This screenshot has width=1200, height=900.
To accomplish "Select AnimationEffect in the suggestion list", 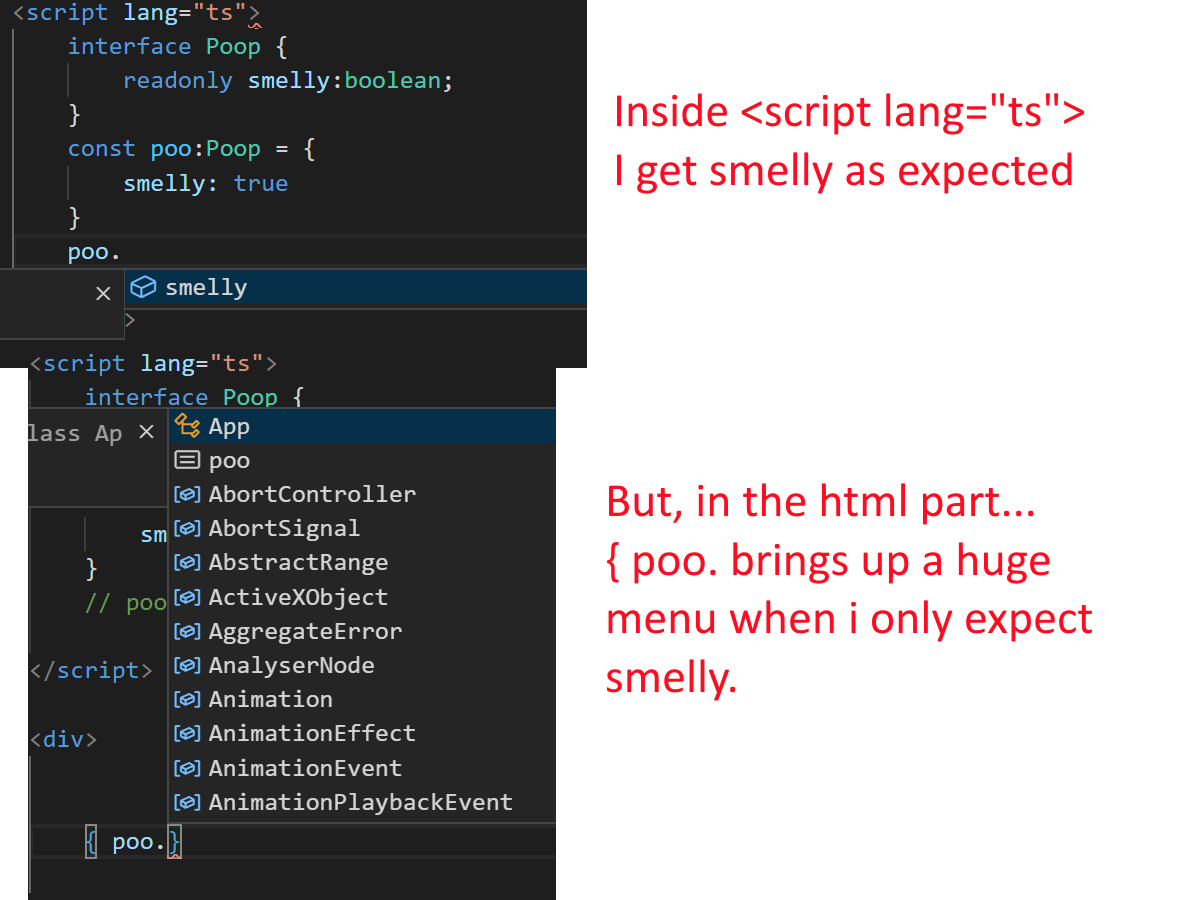I will (x=312, y=733).
